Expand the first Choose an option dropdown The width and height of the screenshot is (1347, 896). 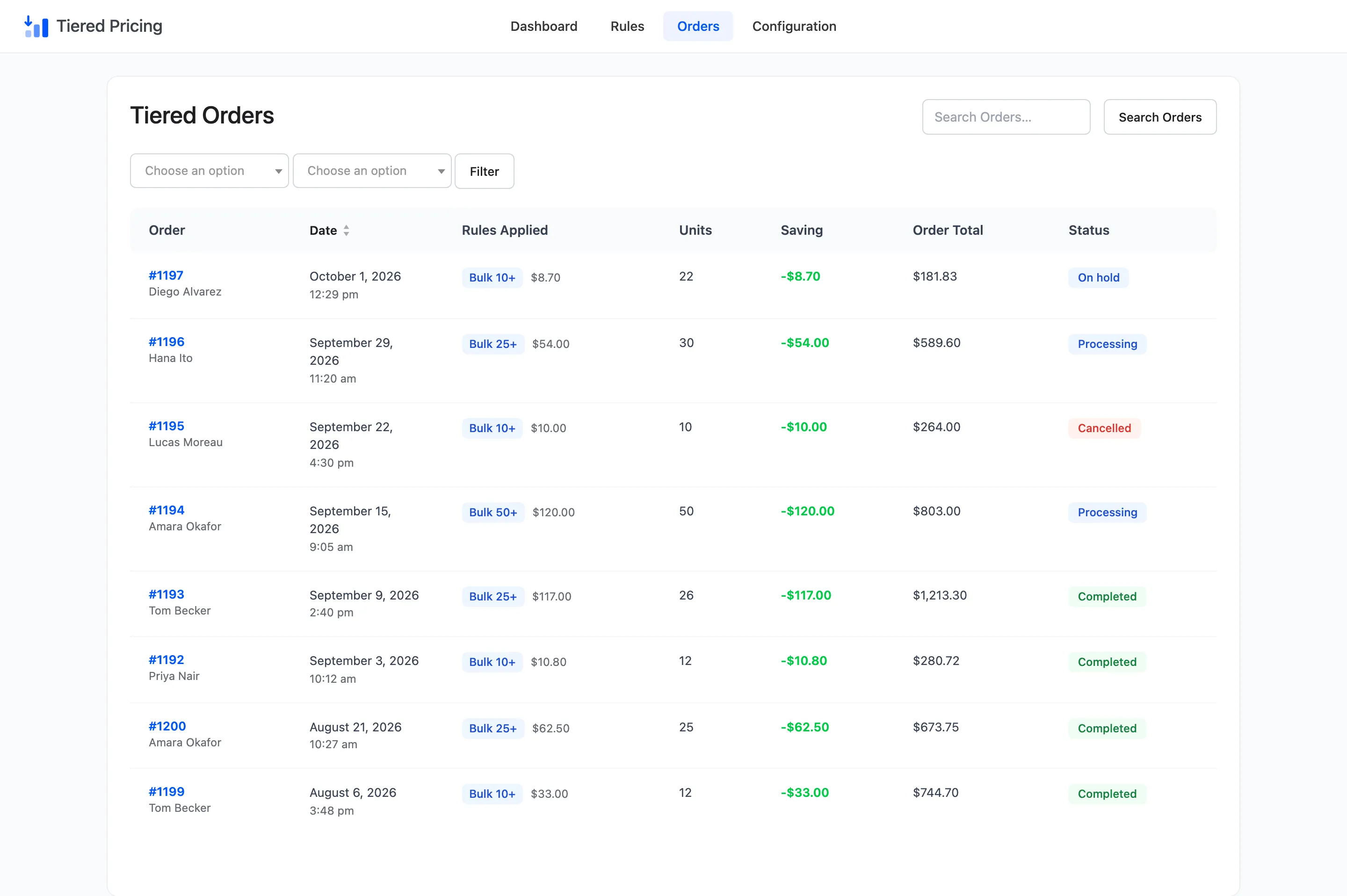209,171
